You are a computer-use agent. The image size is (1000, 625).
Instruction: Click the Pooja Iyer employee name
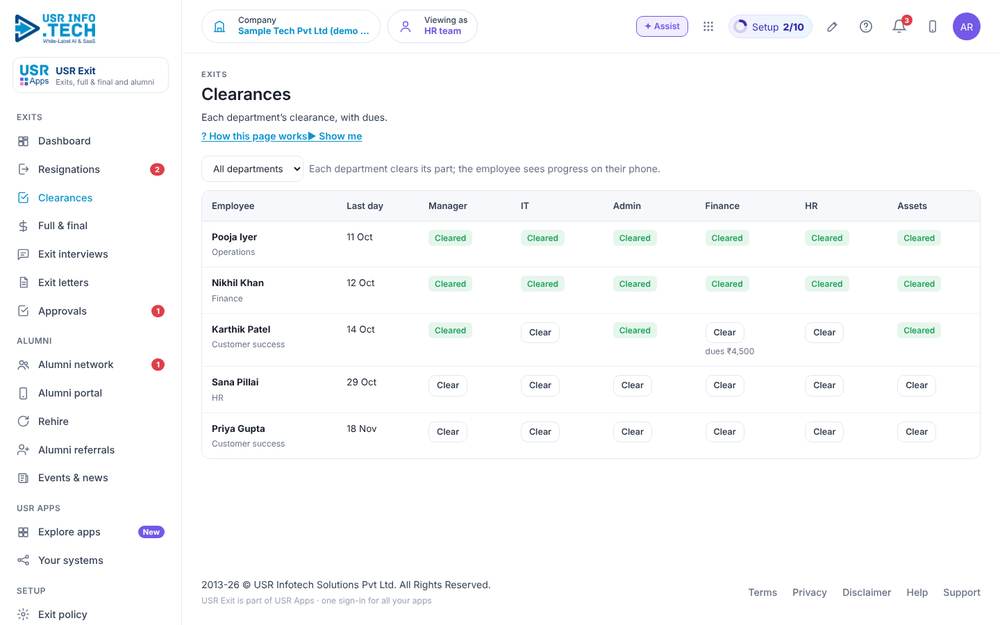pyautogui.click(x=234, y=237)
